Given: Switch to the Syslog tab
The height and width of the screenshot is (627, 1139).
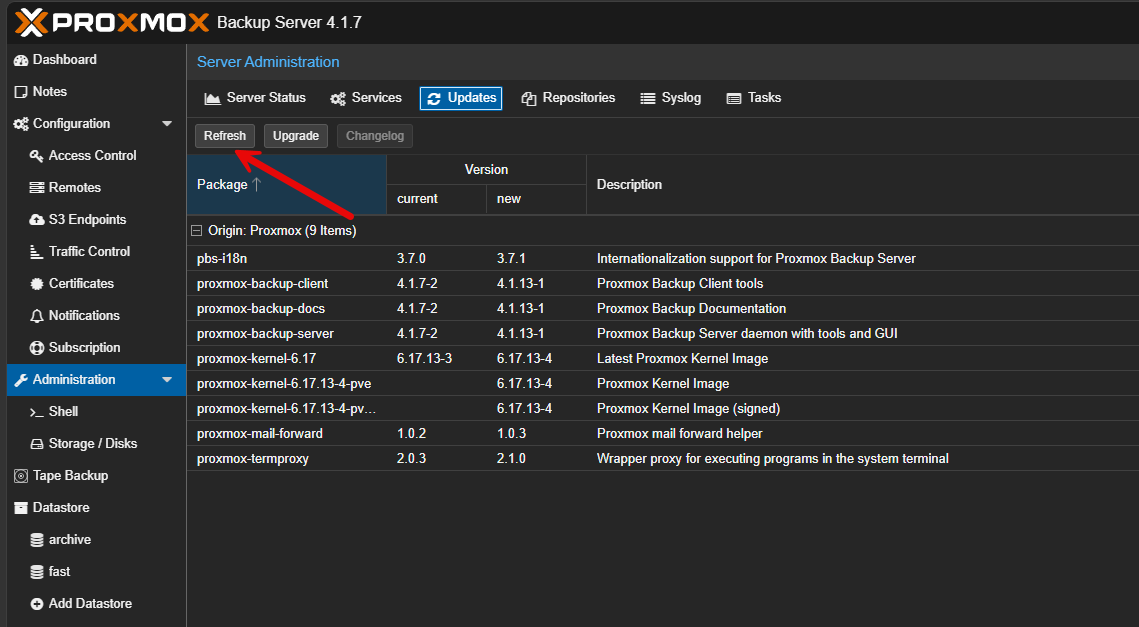Looking at the screenshot, I should coord(670,98).
